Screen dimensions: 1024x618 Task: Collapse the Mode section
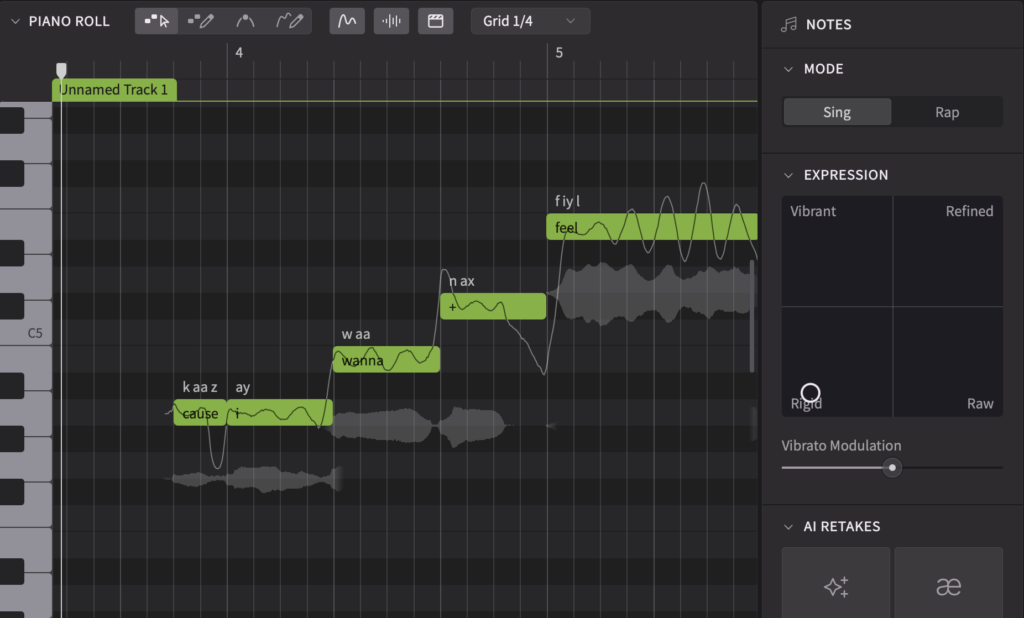coord(788,69)
